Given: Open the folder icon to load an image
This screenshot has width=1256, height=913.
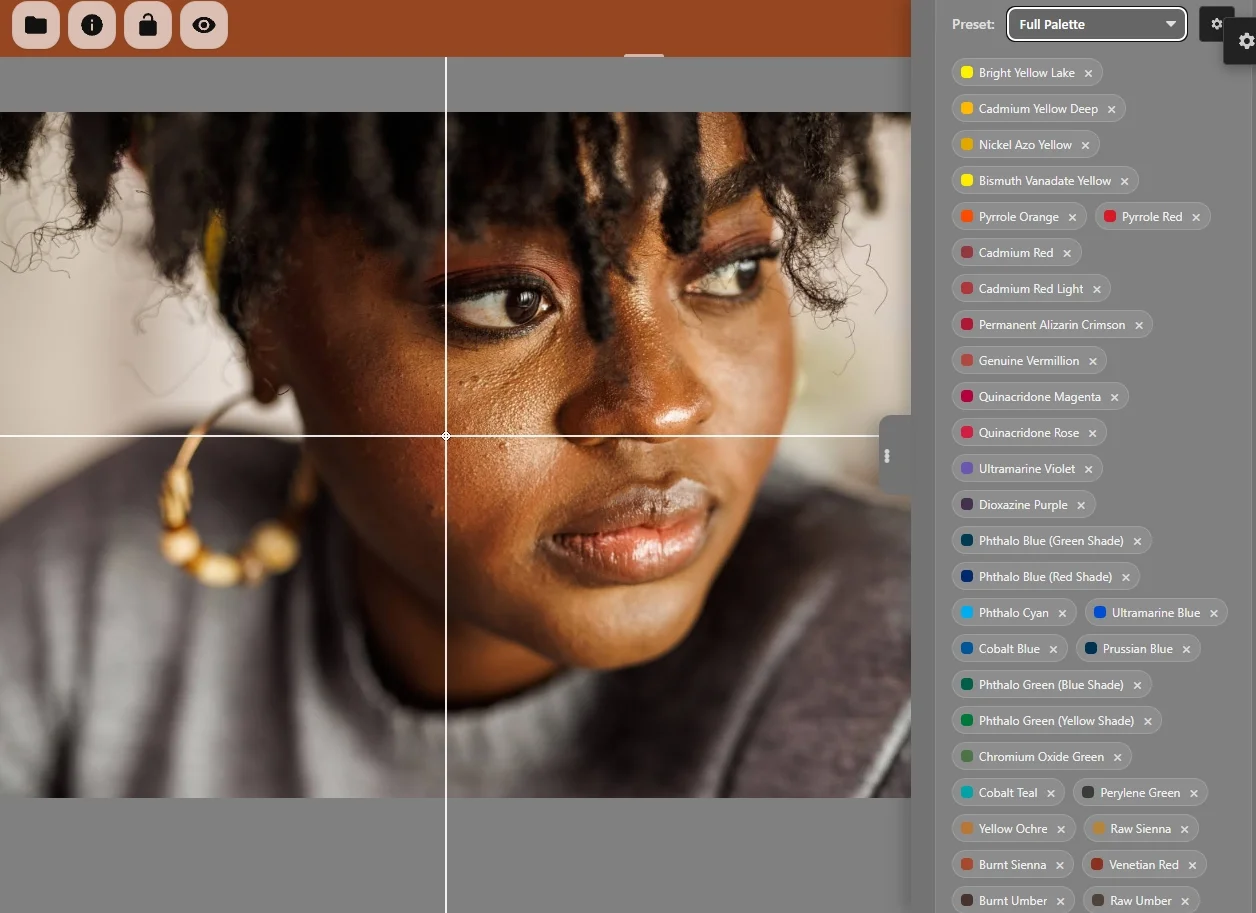Looking at the screenshot, I should click(36, 25).
